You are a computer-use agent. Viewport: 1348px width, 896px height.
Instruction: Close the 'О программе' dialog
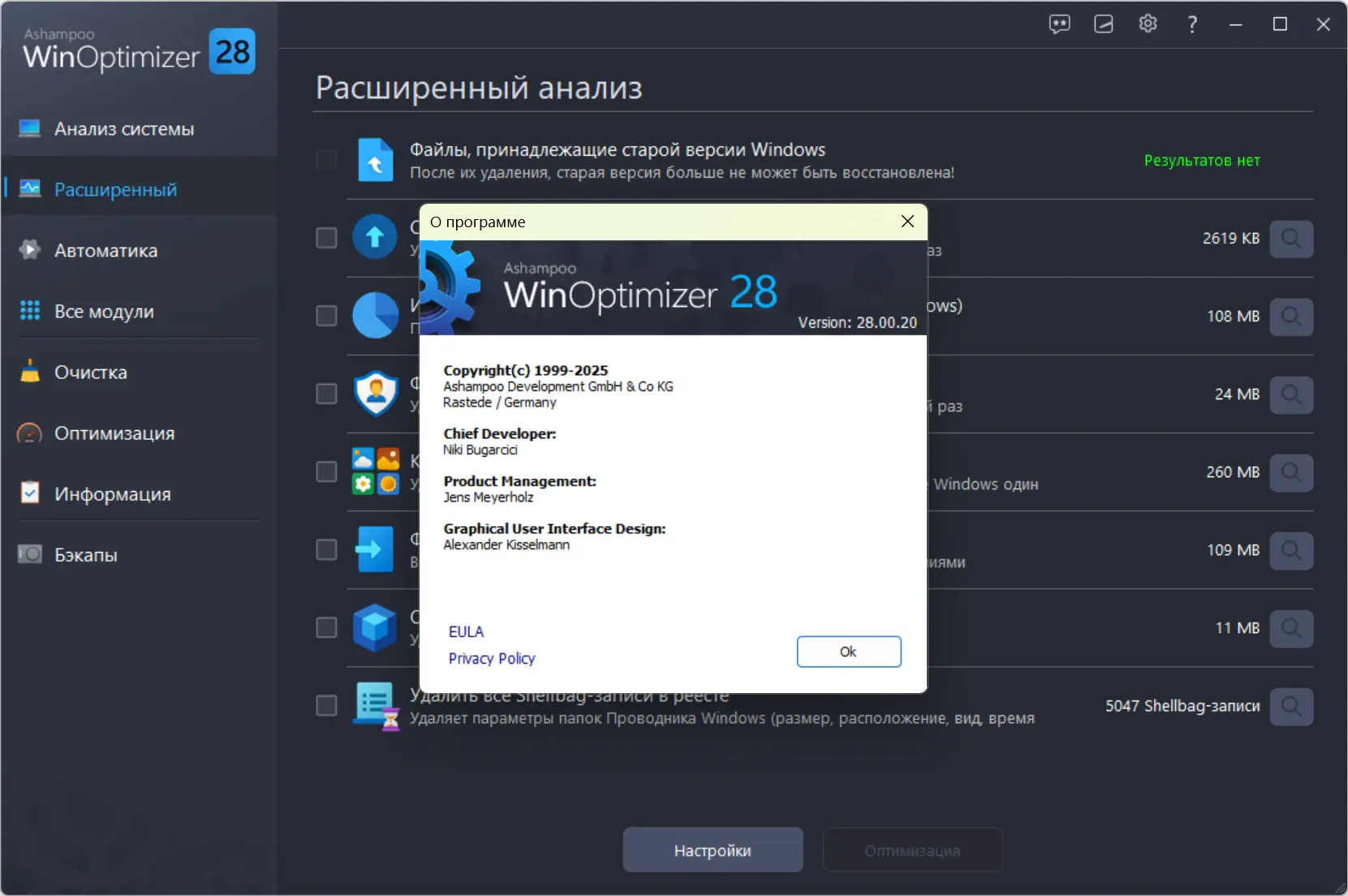click(908, 222)
